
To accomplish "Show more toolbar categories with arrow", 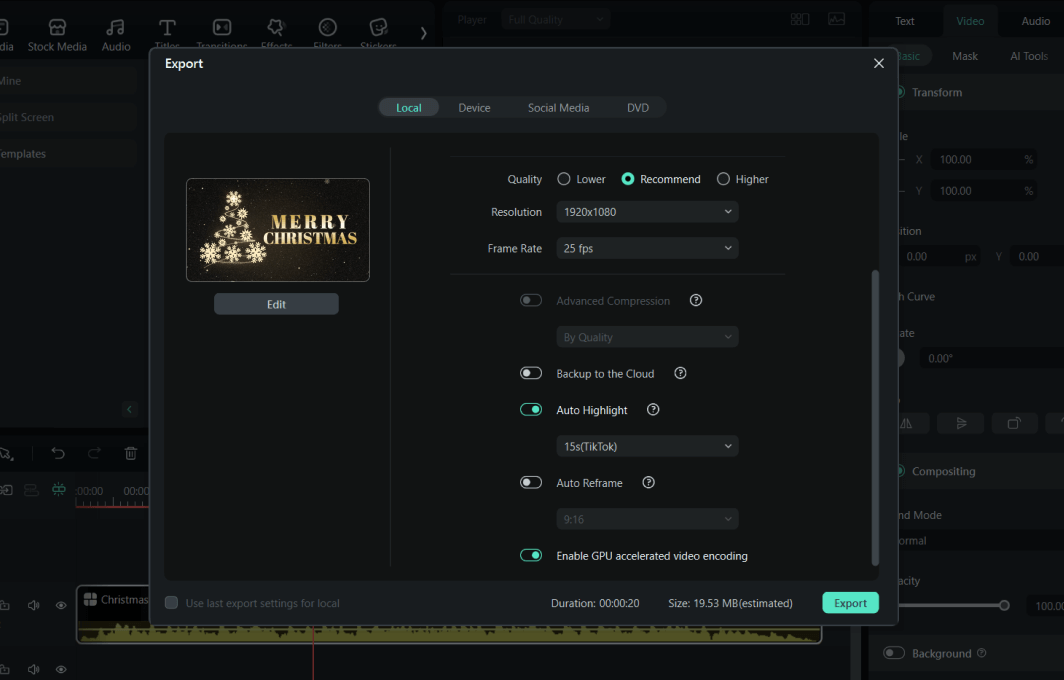I will [423, 33].
